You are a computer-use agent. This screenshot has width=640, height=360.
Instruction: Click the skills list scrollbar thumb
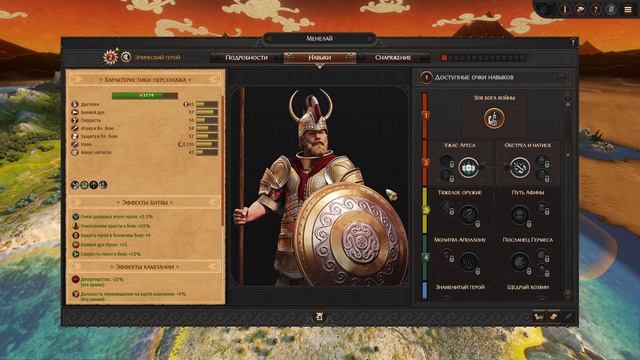coord(568,129)
